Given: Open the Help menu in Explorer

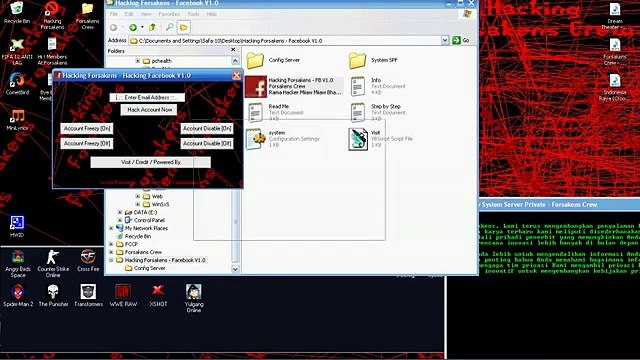Looking at the screenshot, I should point(211,14).
